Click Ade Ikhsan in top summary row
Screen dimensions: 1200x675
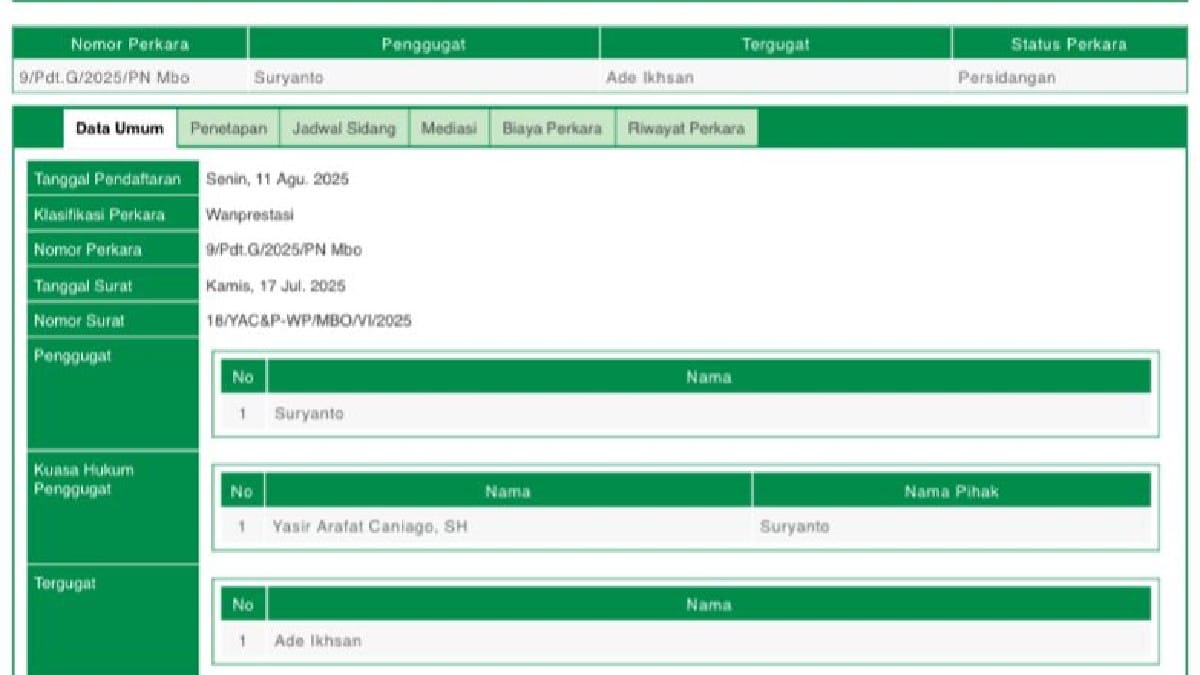tap(650, 78)
